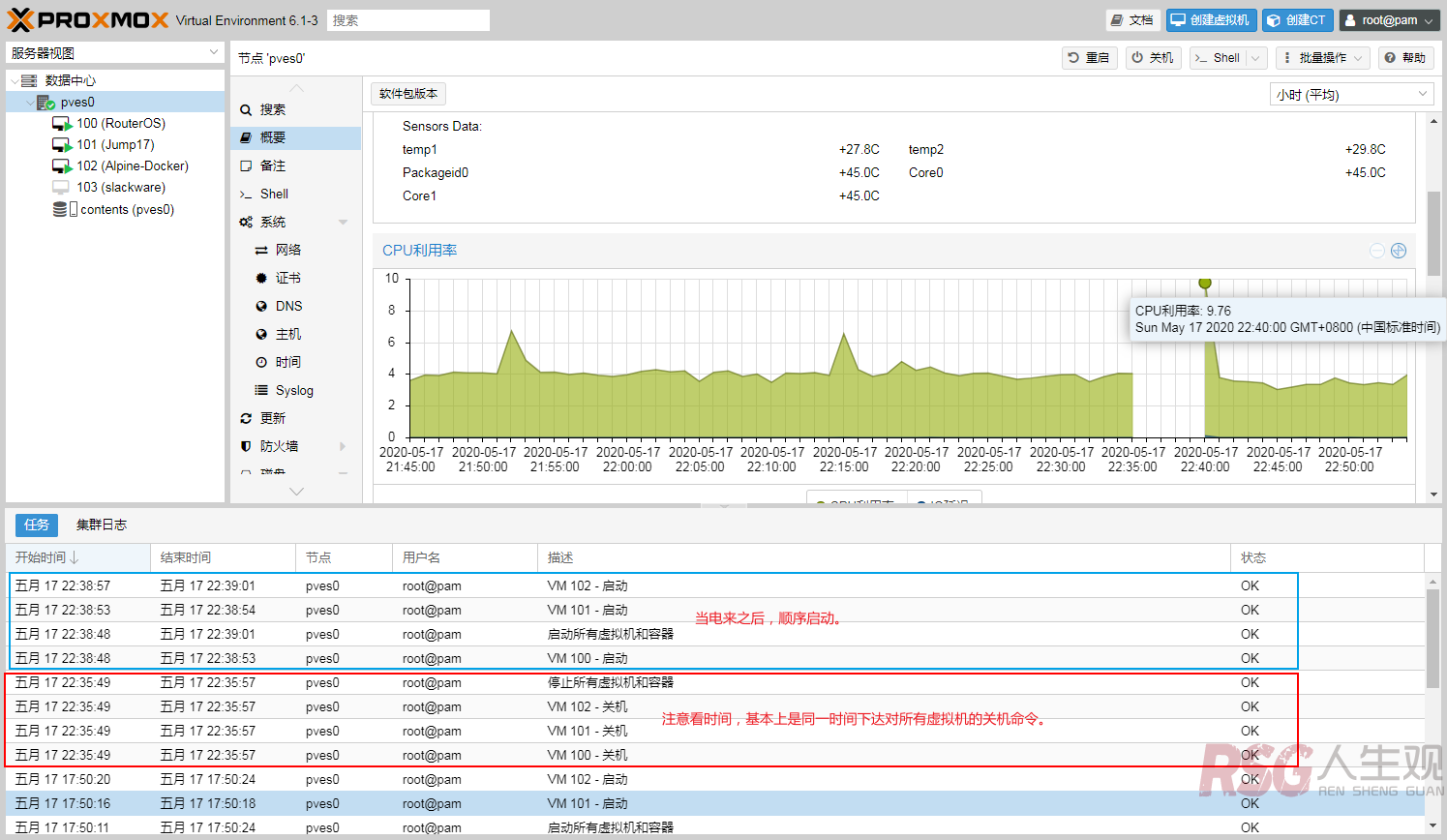Switch to the 任务 tasks tab
Image resolution: width=1447 pixels, height=840 pixels.
37,525
